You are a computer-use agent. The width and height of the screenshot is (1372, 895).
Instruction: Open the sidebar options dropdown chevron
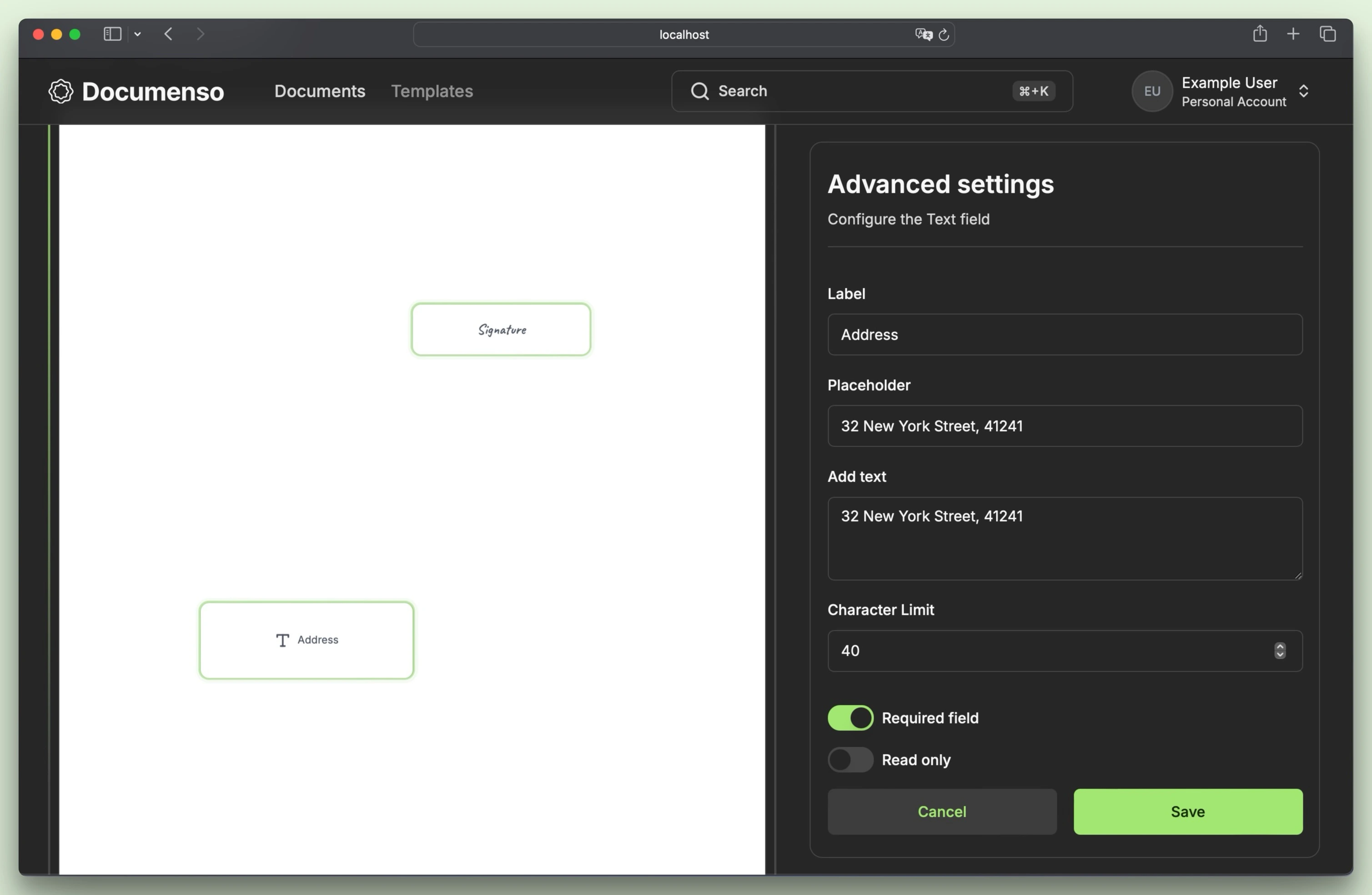pos(137,34)
